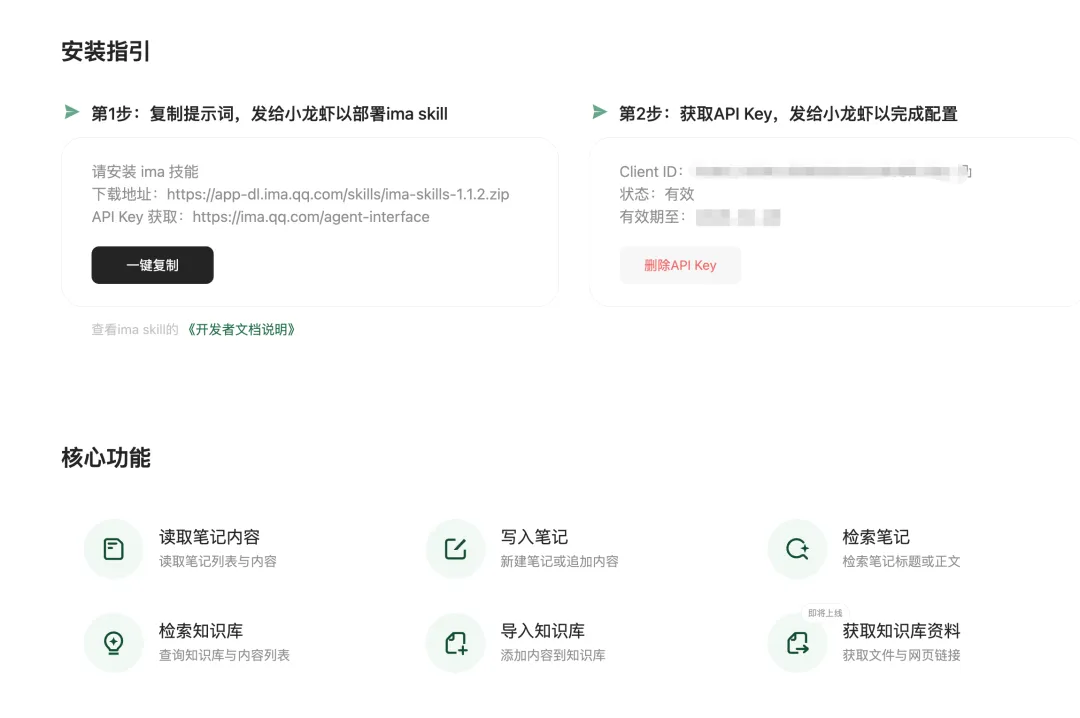This screenshot has height=718, width=1080.
Task: Click the blurred 有效期至 date value
Action: [x=738, y=218]
